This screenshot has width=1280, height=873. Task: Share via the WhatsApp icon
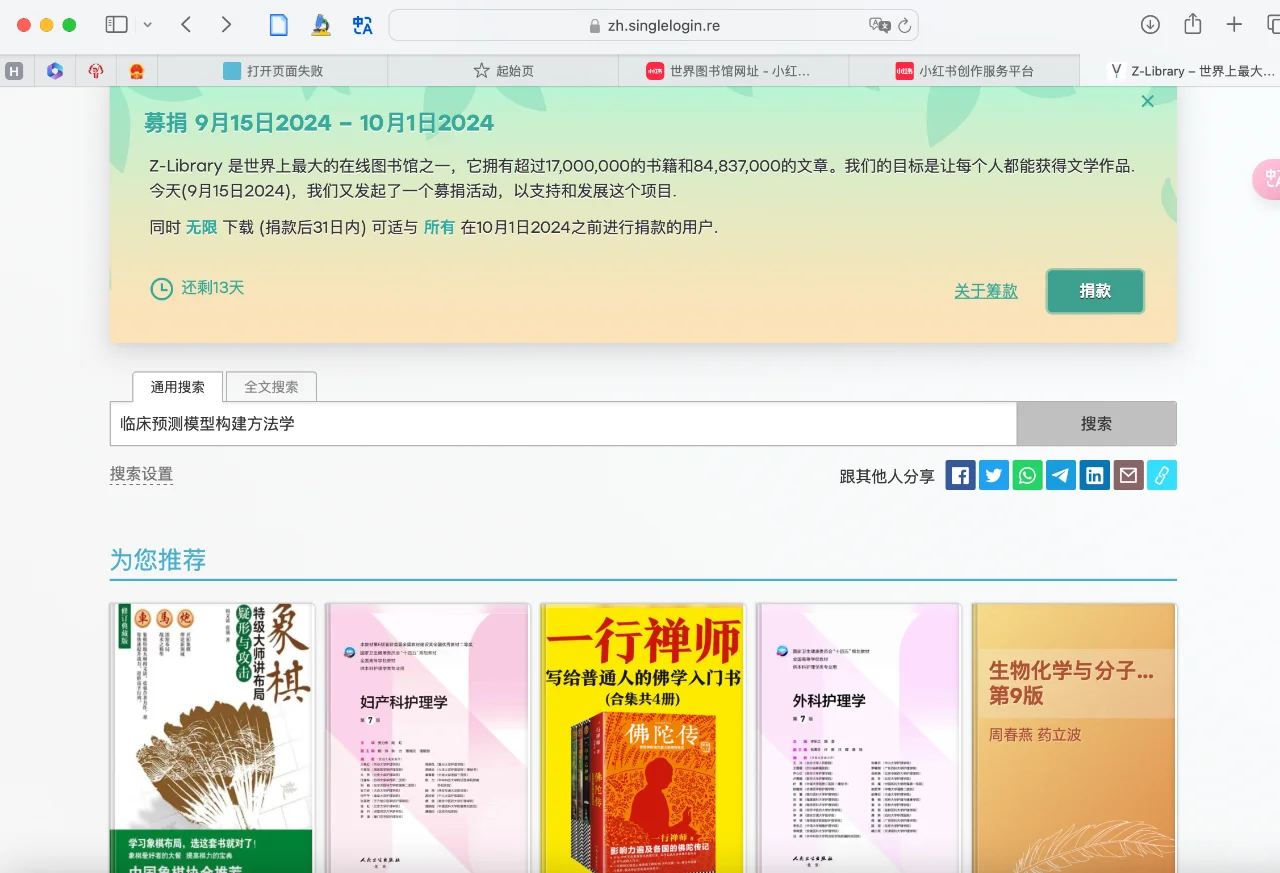pos(1027,475)
